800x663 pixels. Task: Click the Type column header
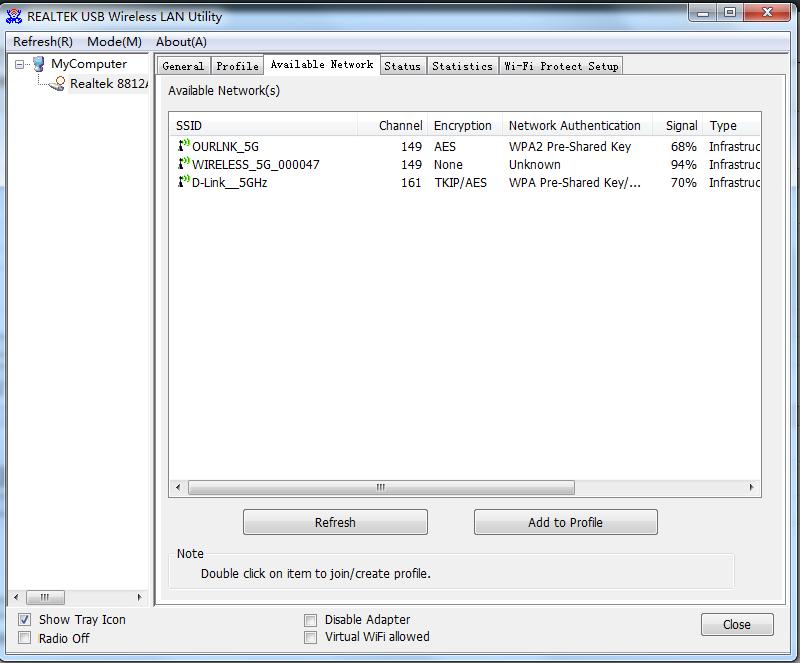pyautogui.click(x=732, y=125)
